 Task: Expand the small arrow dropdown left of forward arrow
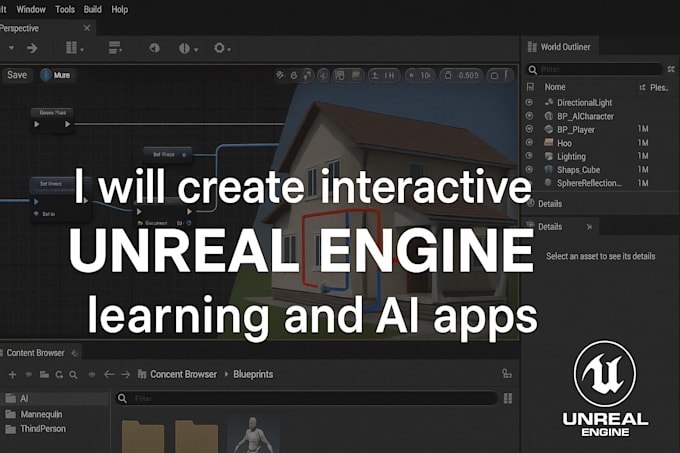11,48
